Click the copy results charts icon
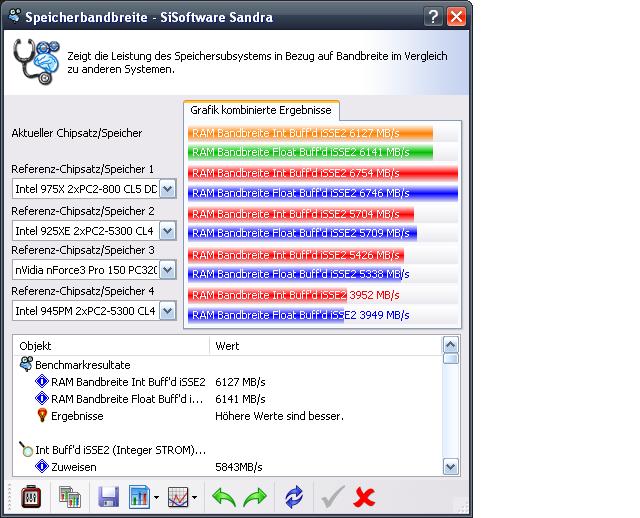The height and width of the screenshot is (518, 640). (x=69, y=497)
